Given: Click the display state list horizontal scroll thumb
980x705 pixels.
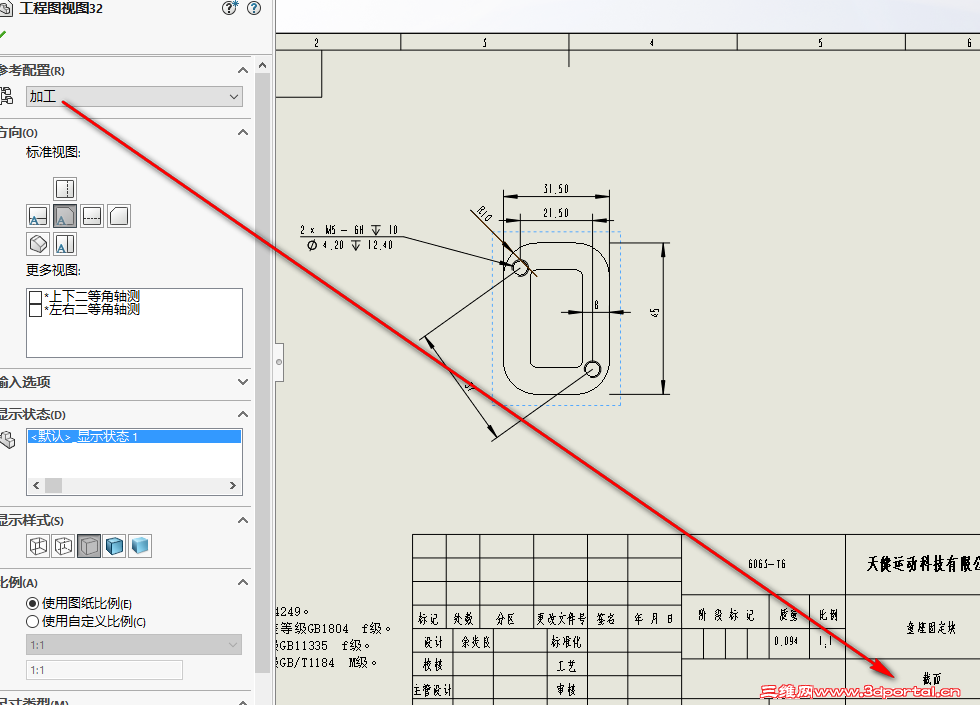Looking at the screenshot, I should (54, 486).
